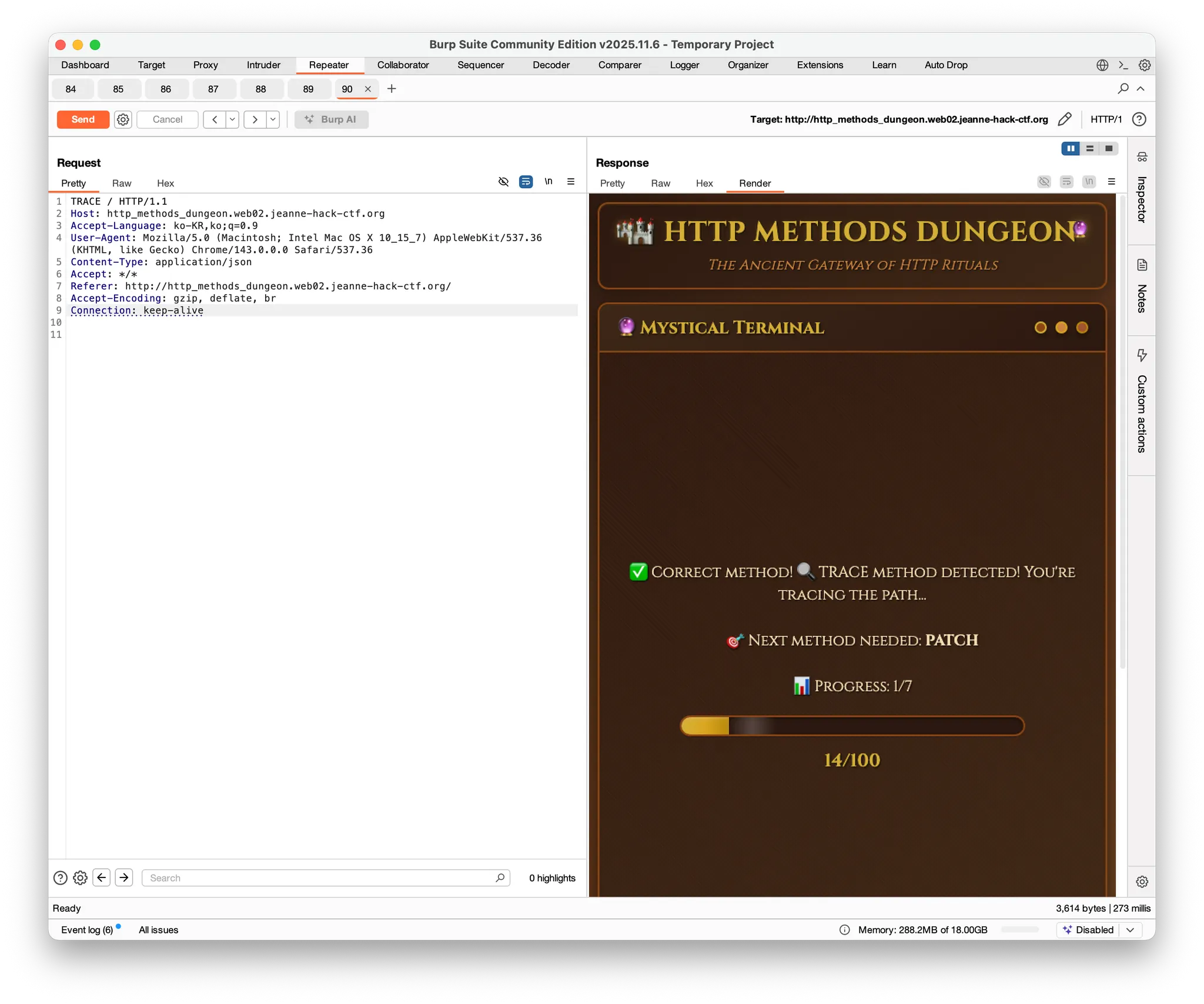Toggle show newline characters in Request

coord(548,182)
